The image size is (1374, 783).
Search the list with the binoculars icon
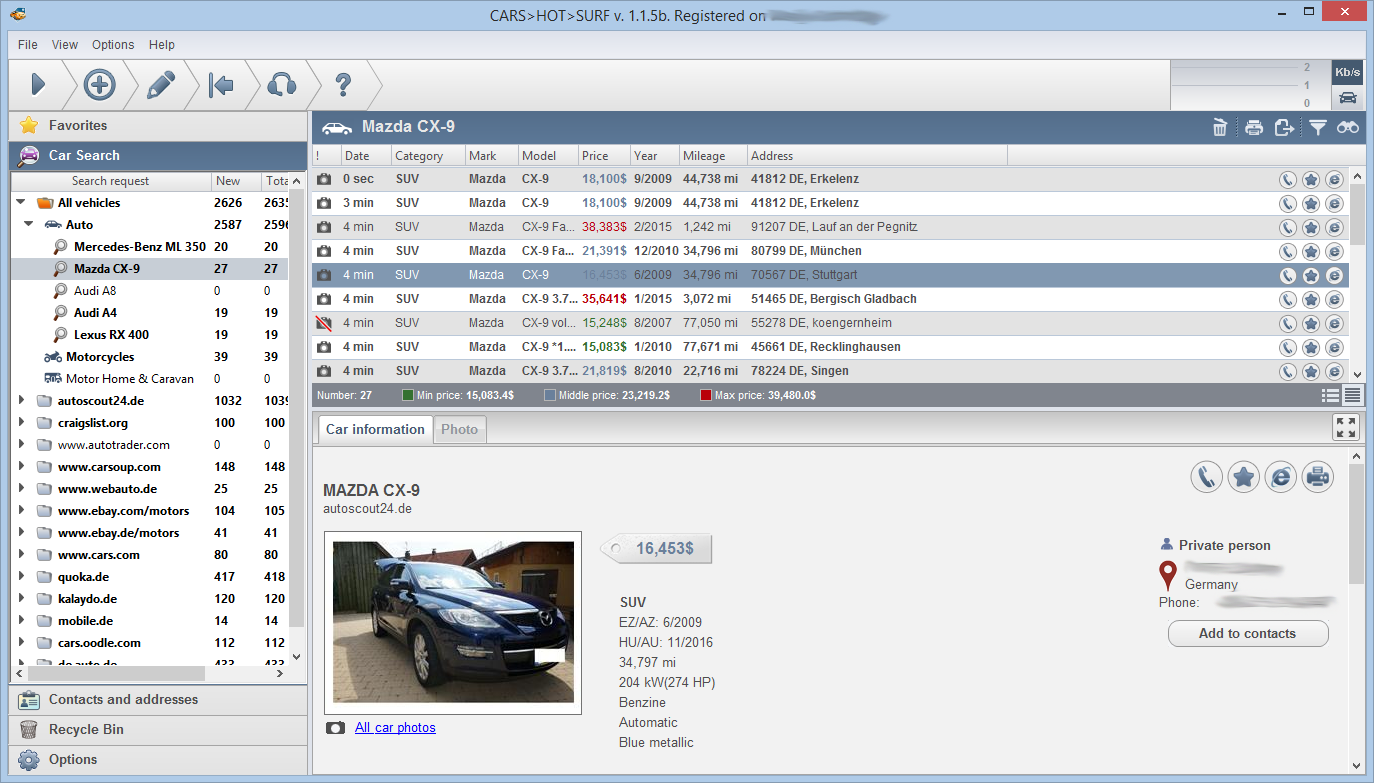point(1348,127)
